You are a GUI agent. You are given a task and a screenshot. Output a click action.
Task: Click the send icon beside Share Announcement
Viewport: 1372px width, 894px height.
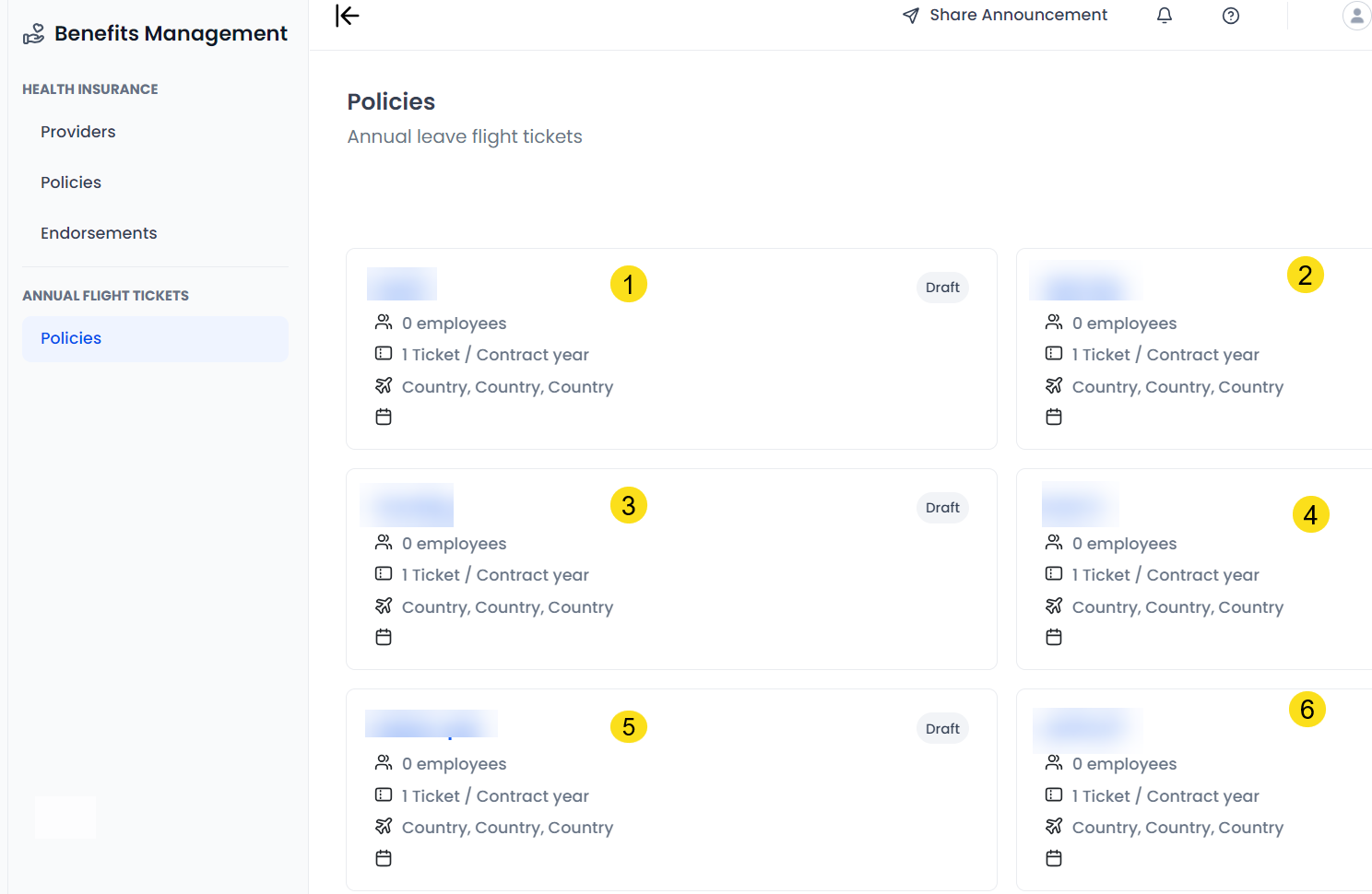coord(911,15)
